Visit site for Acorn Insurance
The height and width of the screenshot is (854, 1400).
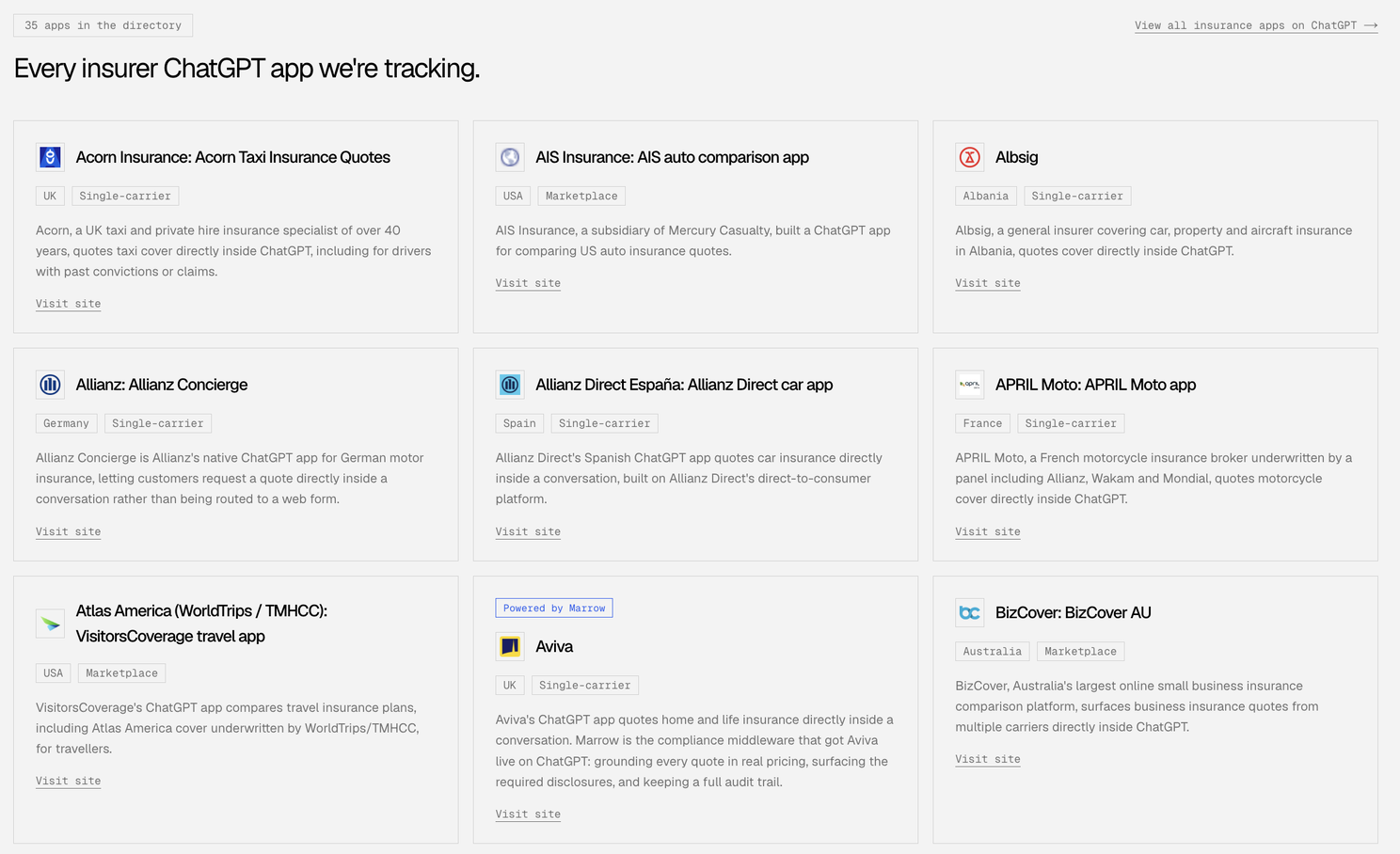pos(68,304)
